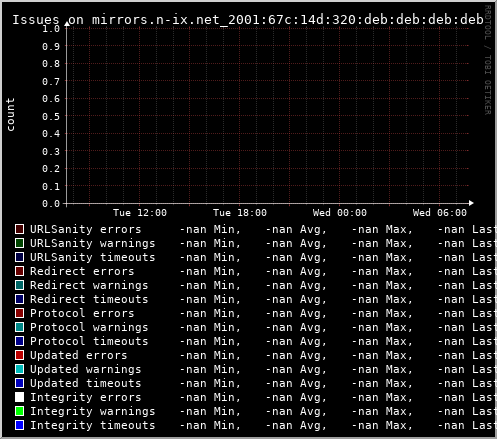
Task: Select the Redirect warnings teal swatch
Action: tap(19, 285)
